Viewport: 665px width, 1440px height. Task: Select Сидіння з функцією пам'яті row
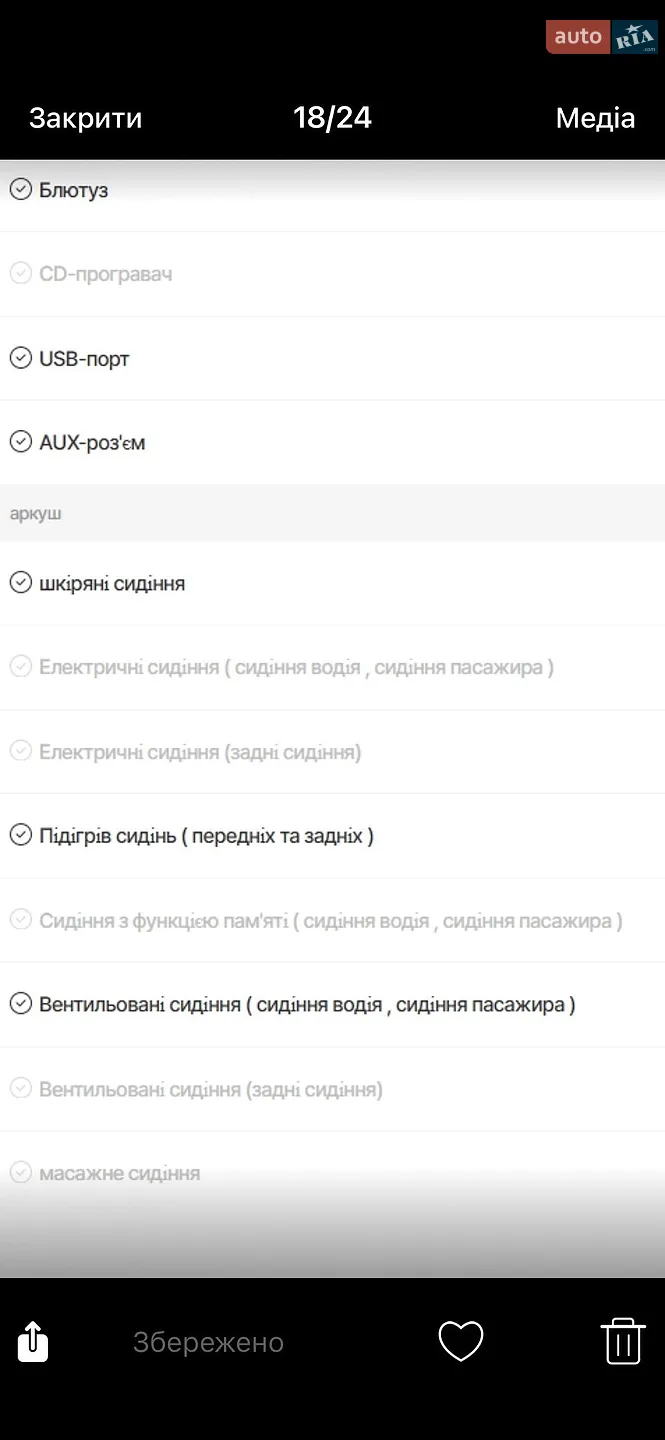(x=332, y=921)
